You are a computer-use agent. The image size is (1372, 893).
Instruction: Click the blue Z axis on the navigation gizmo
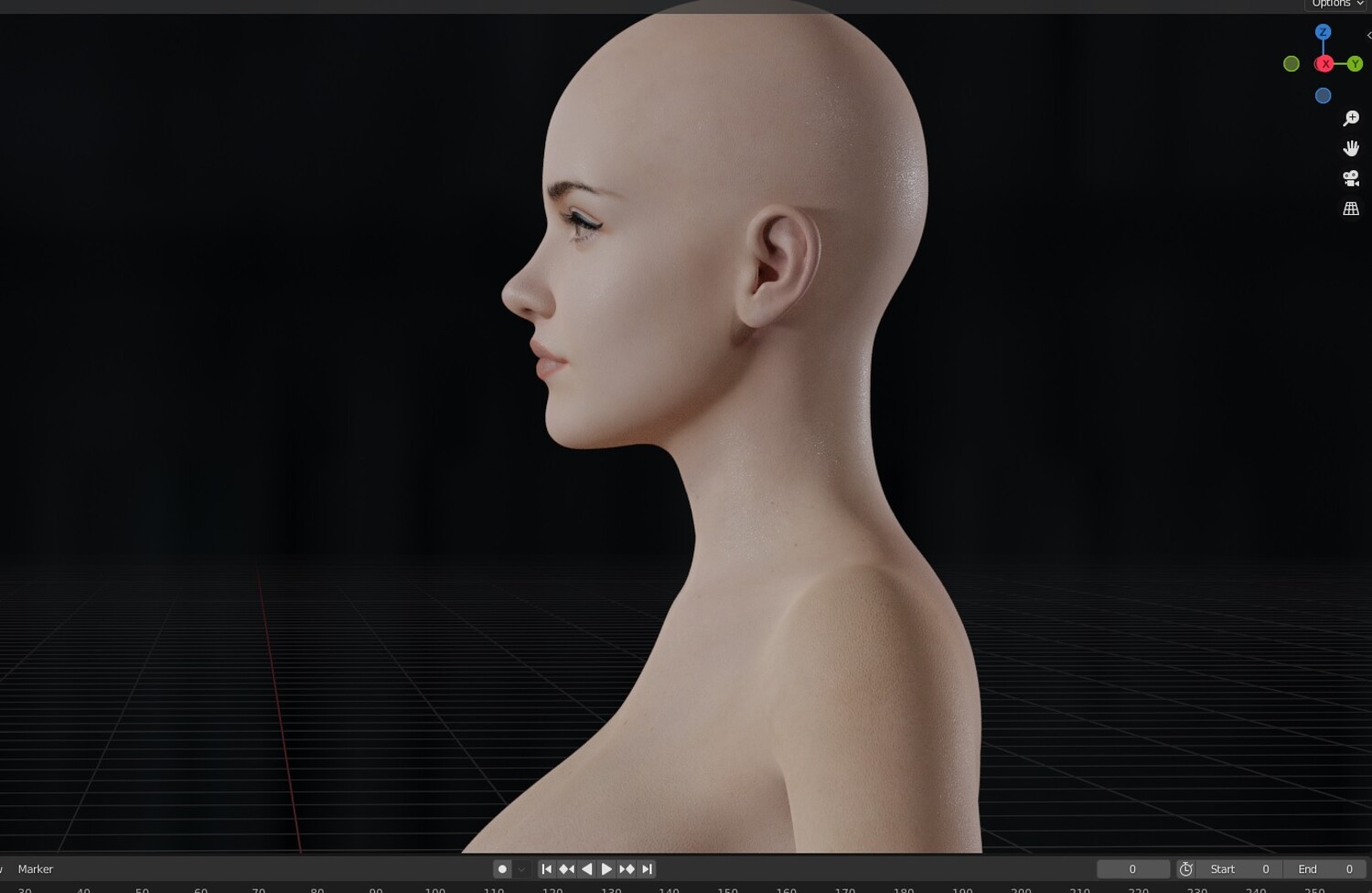point(1323,32)
